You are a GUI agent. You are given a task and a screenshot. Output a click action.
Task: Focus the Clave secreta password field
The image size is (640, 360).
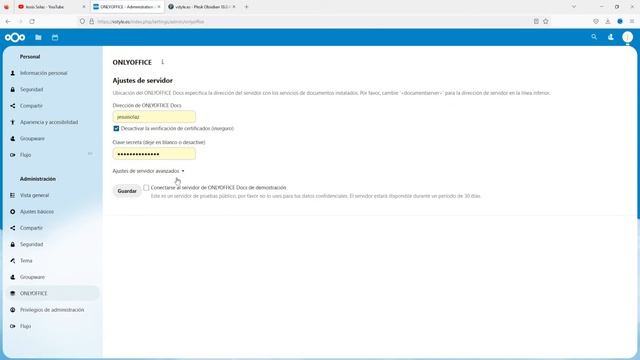click(154, 154)
